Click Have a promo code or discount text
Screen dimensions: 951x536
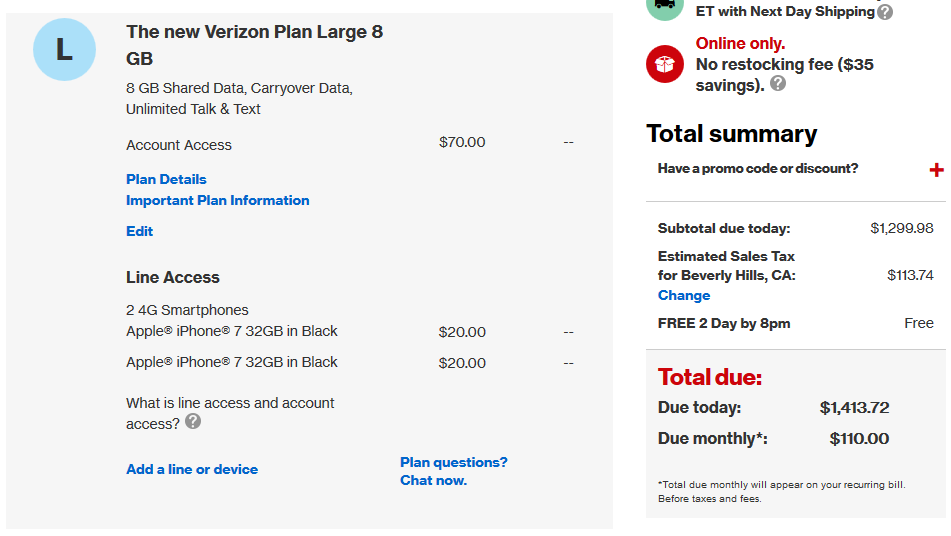click(758, 169)
